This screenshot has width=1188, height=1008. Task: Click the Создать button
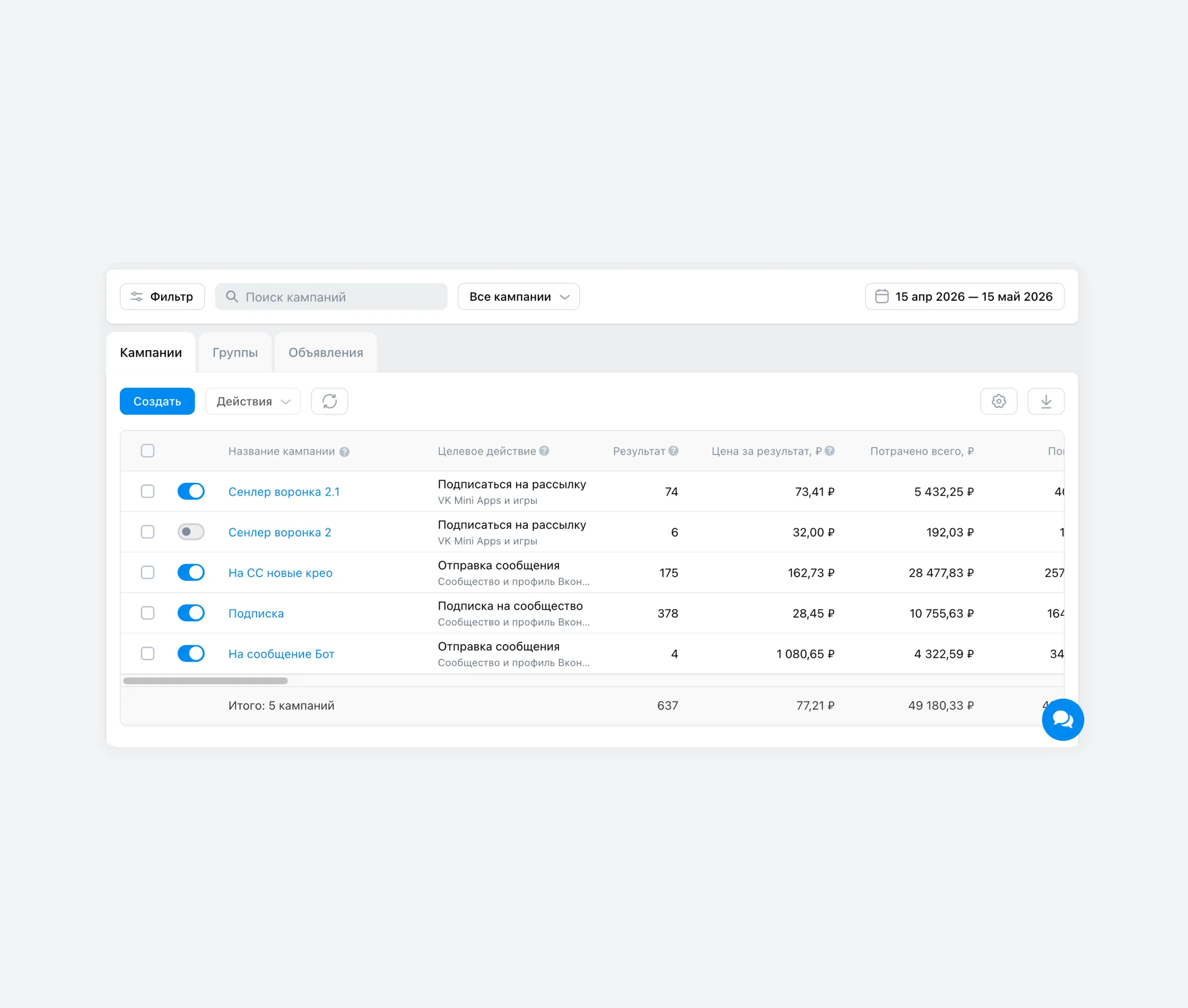coord(157,401)
